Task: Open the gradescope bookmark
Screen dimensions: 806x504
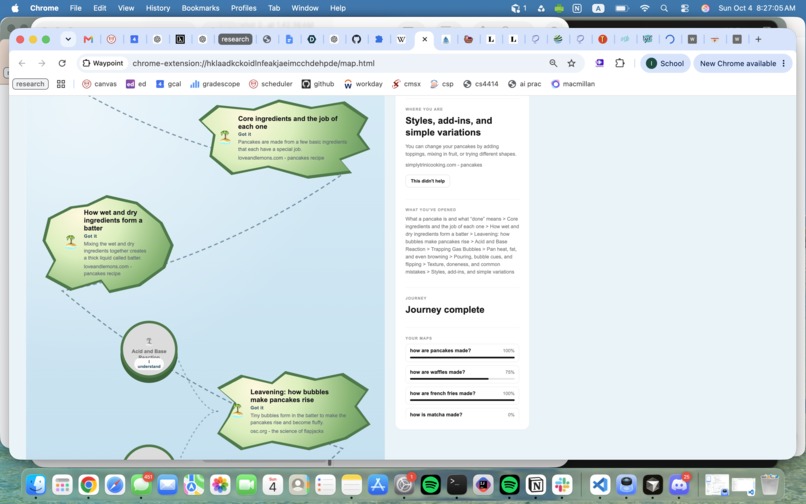Action: [215, 84]
